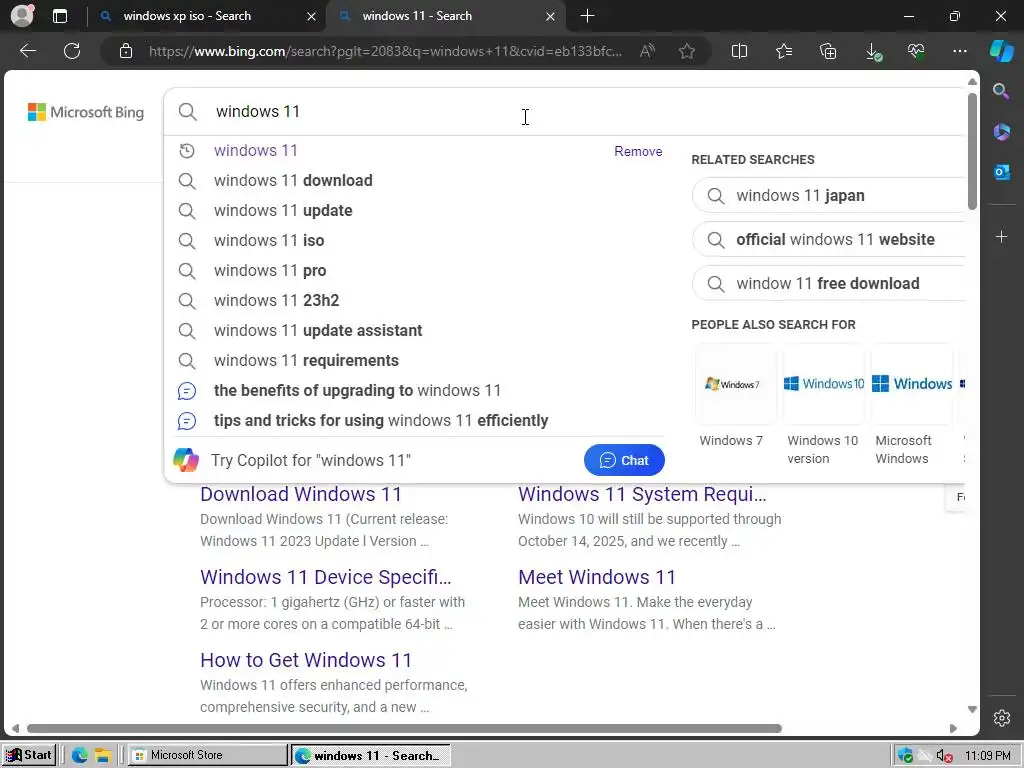Screen dimensions: 1024x768
Task: Click the scroll right arrow
Action: tap(953, 728)
